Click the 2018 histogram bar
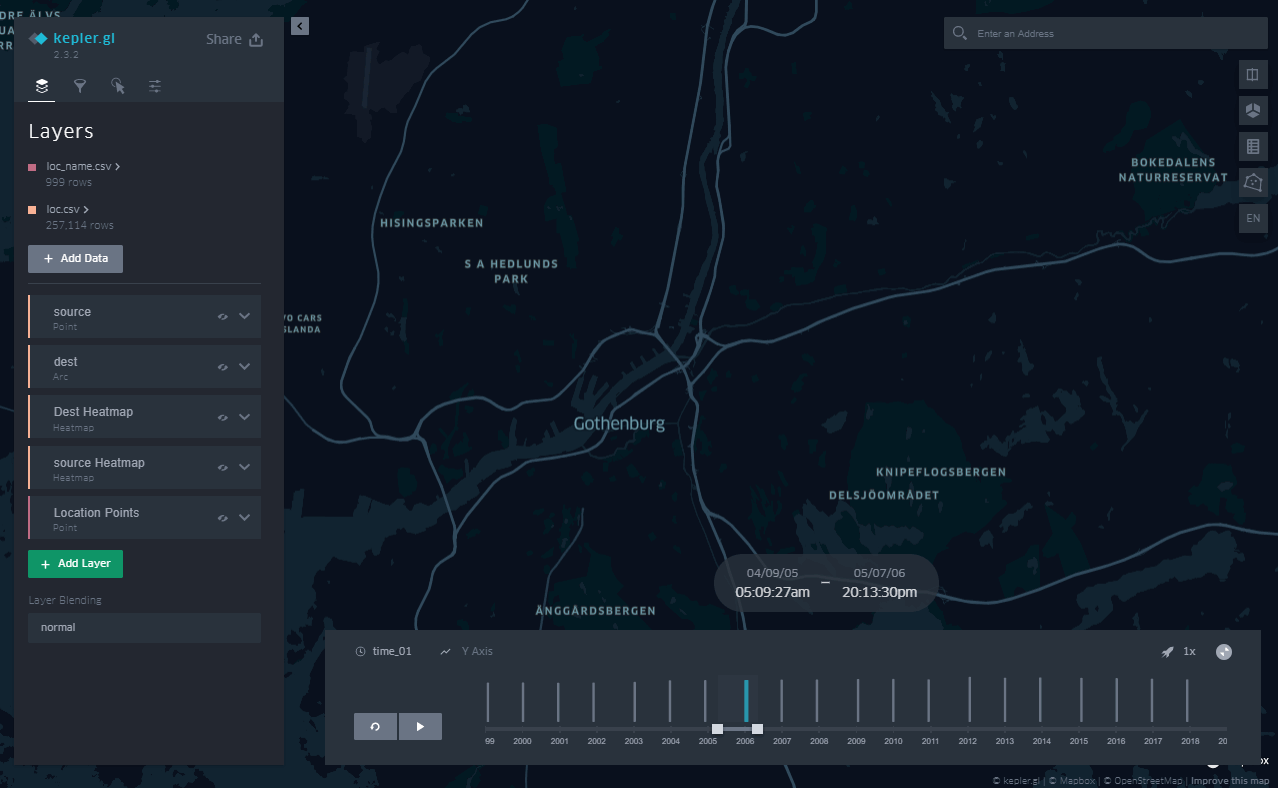This screenshot has width=1278, height=788. (1187, 700)
